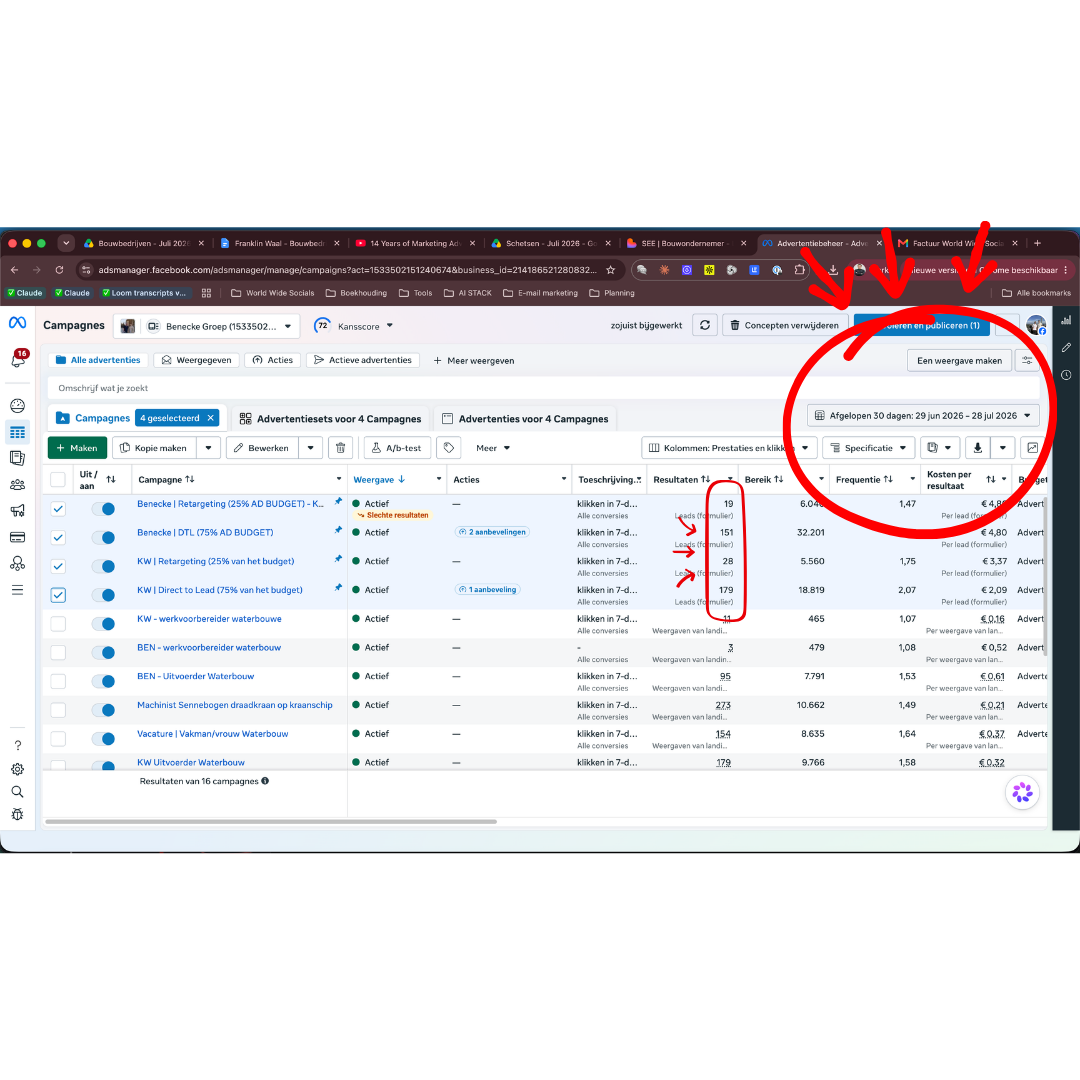
Task: Select Actieve advertenties filter tab
Action: click(363, 360)
